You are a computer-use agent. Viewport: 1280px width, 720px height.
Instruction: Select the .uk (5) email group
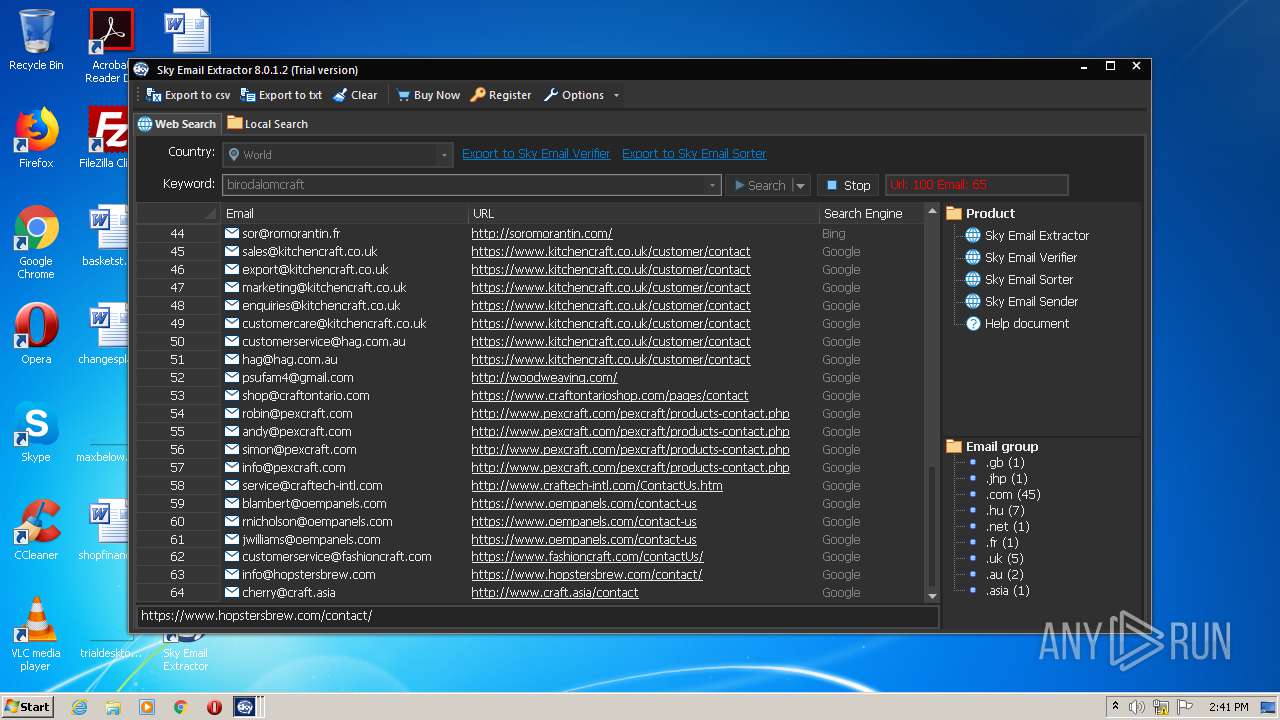click(1004, 558)
